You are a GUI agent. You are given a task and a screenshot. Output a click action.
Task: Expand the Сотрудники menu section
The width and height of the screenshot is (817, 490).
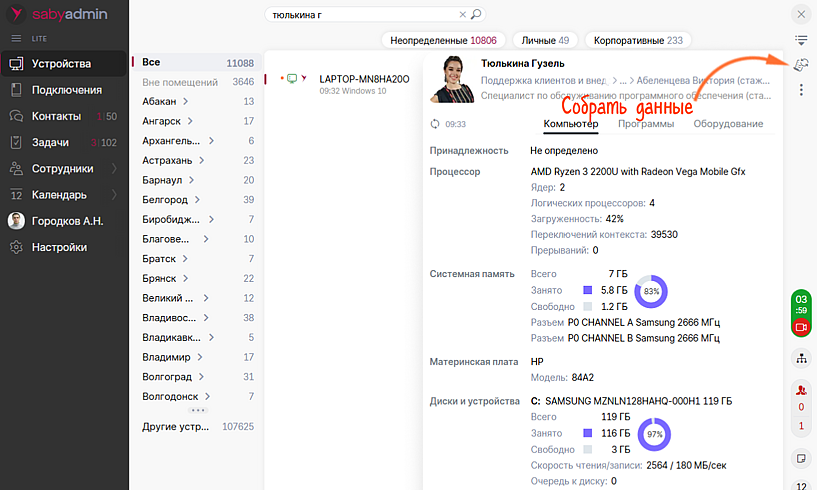(114, 169)
